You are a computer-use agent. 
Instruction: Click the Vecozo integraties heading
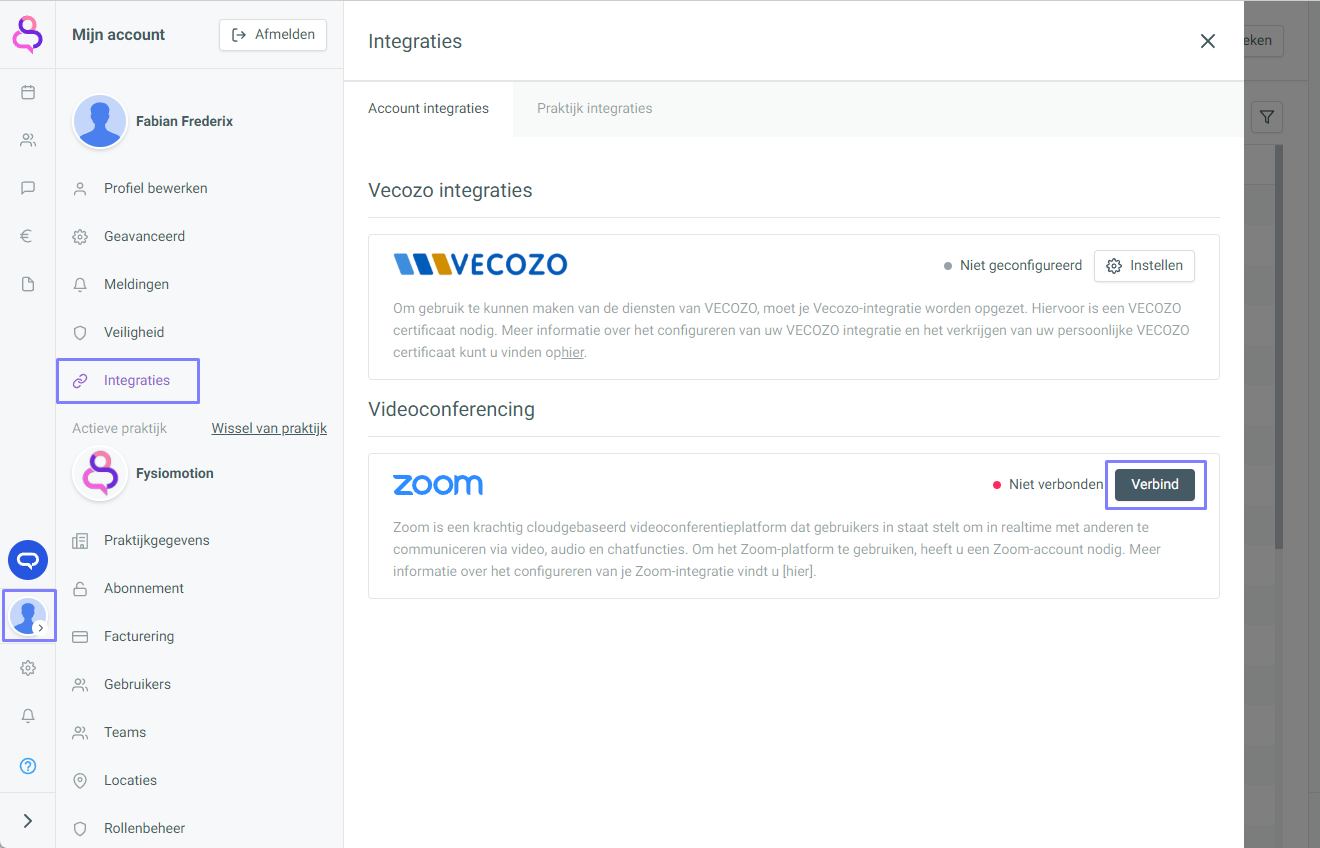(x=450, y=190)
